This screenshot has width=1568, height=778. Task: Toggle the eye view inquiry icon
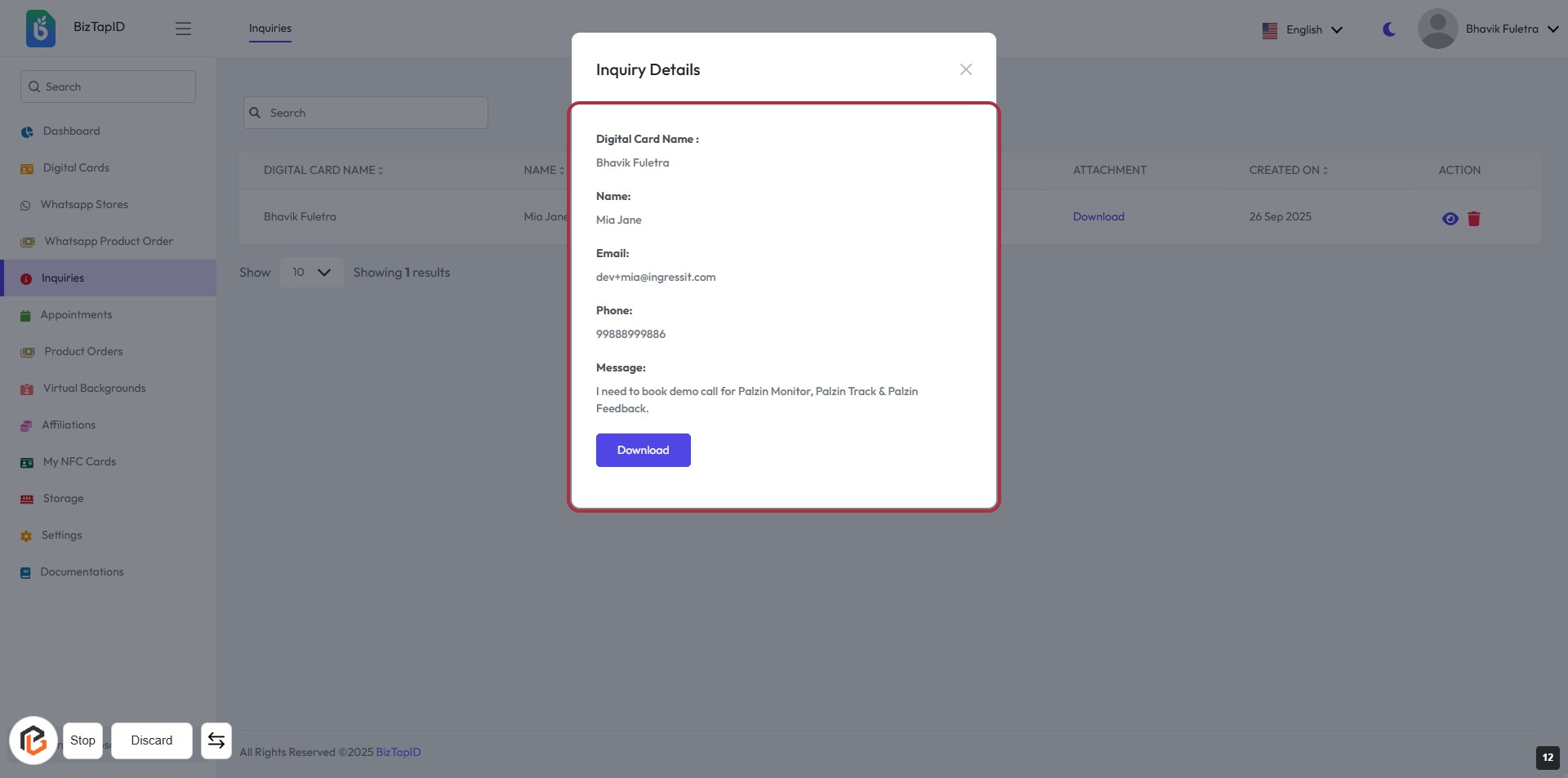pos(1450,219)
